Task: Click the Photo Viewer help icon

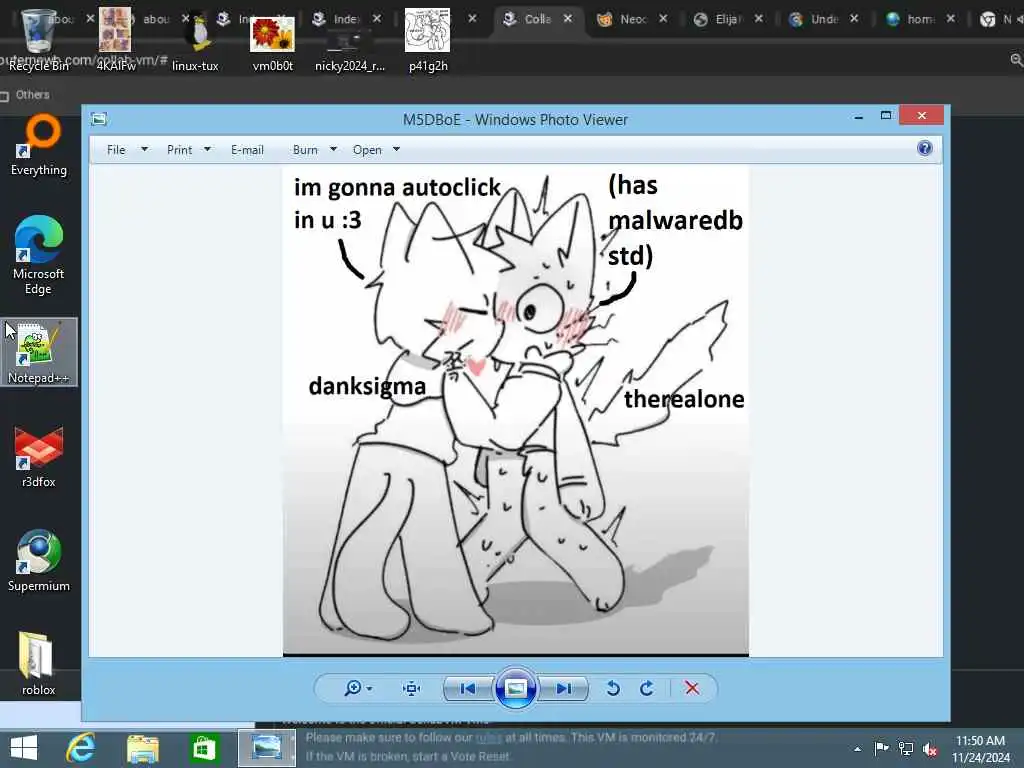Action: tap(925, 148)
